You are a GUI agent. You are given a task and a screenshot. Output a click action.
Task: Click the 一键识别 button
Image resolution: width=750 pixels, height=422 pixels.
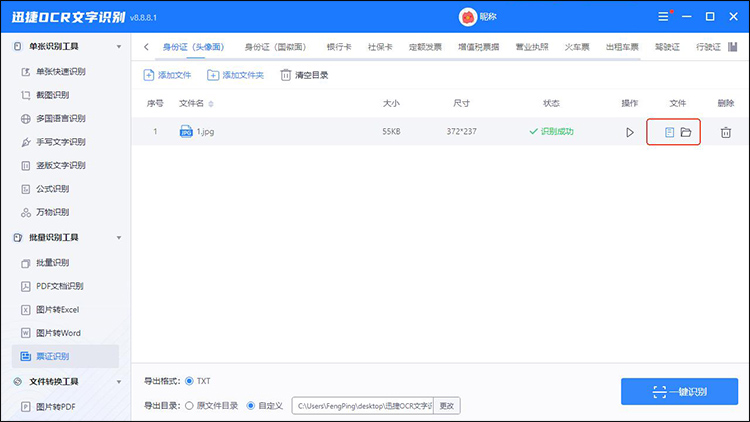coord(679,393)
